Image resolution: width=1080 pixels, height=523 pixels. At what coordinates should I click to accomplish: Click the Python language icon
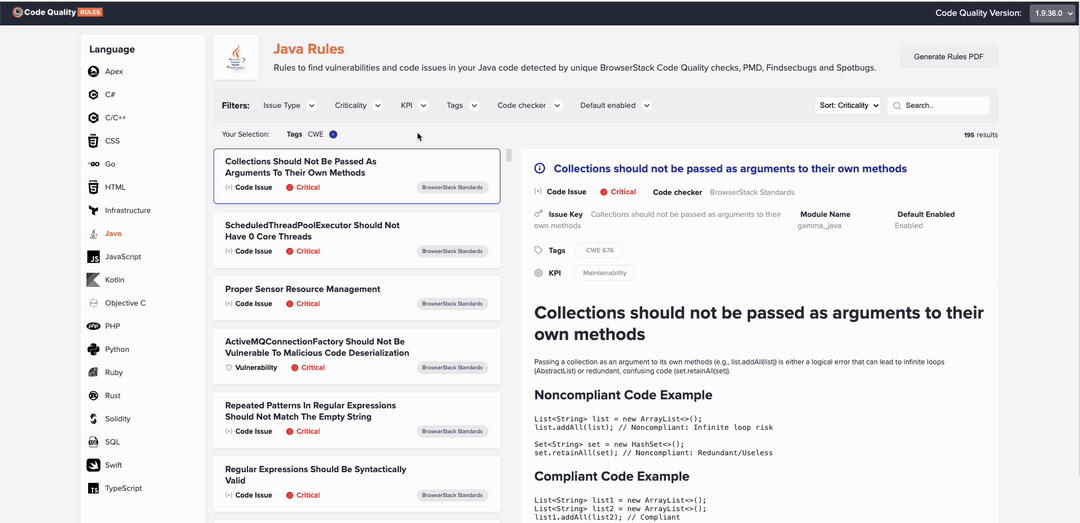tap(93, 349)
